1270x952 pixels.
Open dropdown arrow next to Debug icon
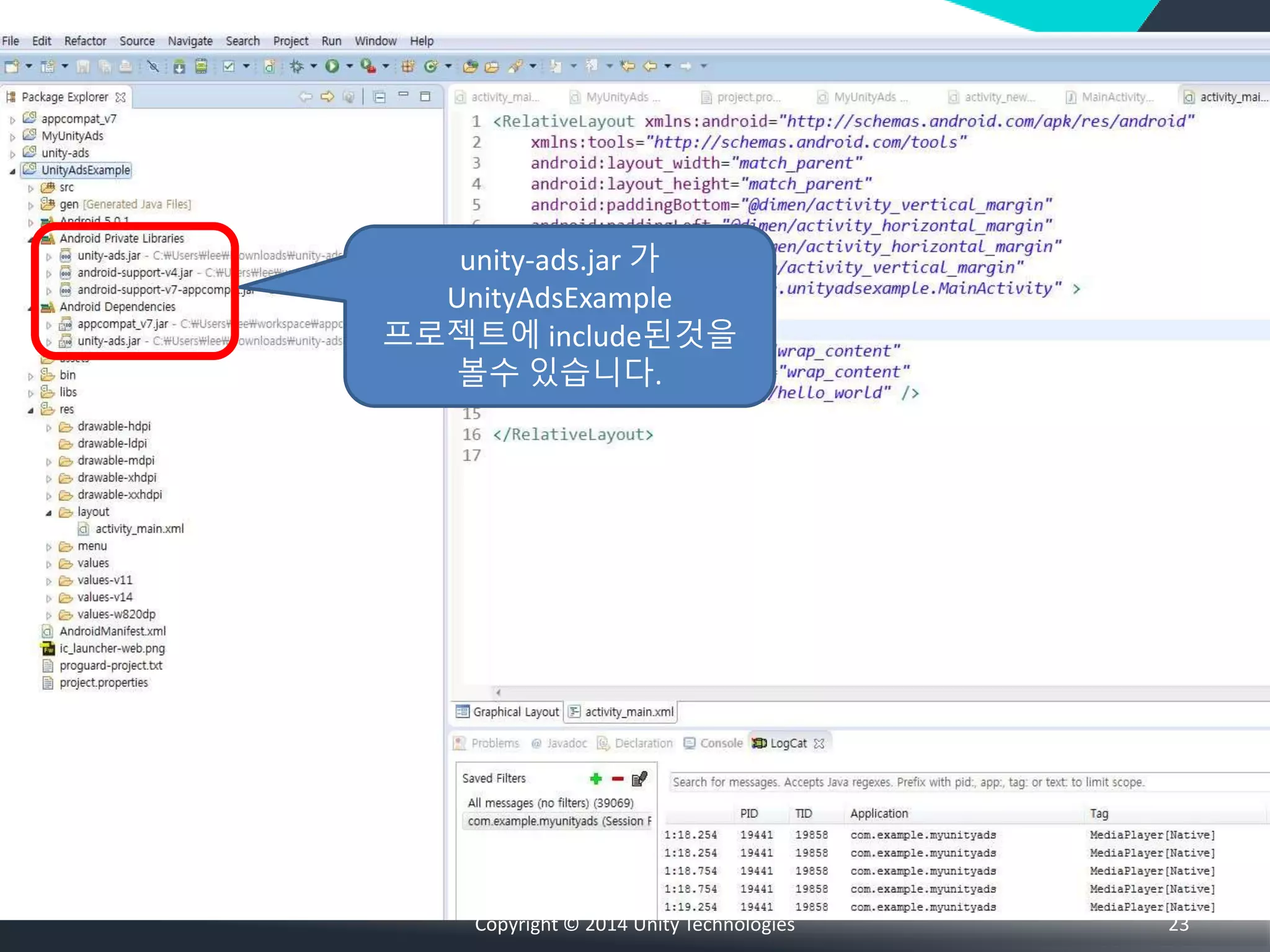[313, 66]
